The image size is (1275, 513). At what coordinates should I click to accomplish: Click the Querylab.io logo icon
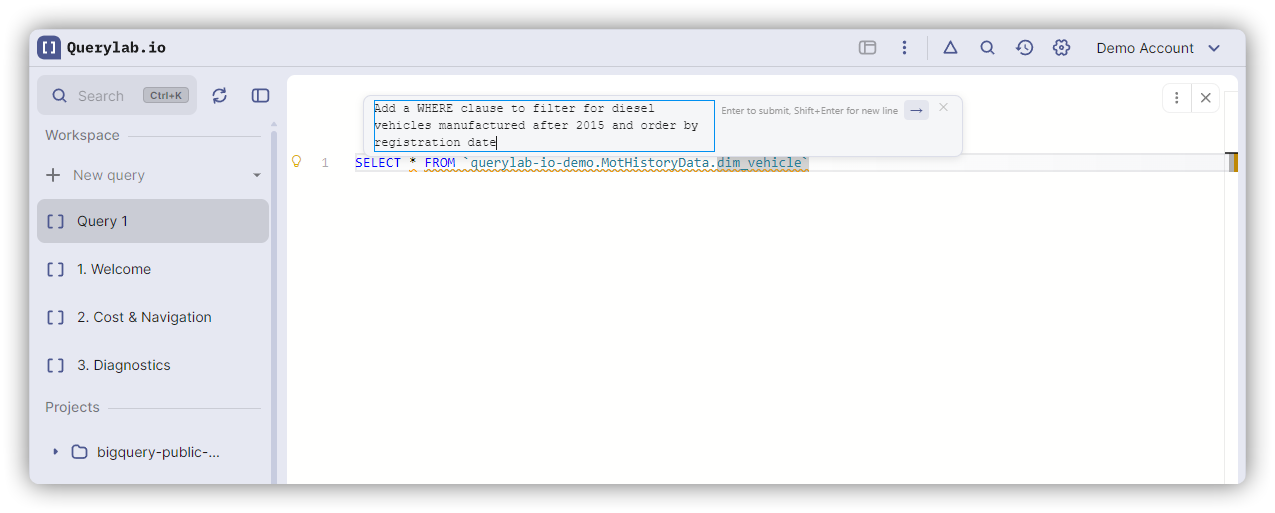[49, 47]
